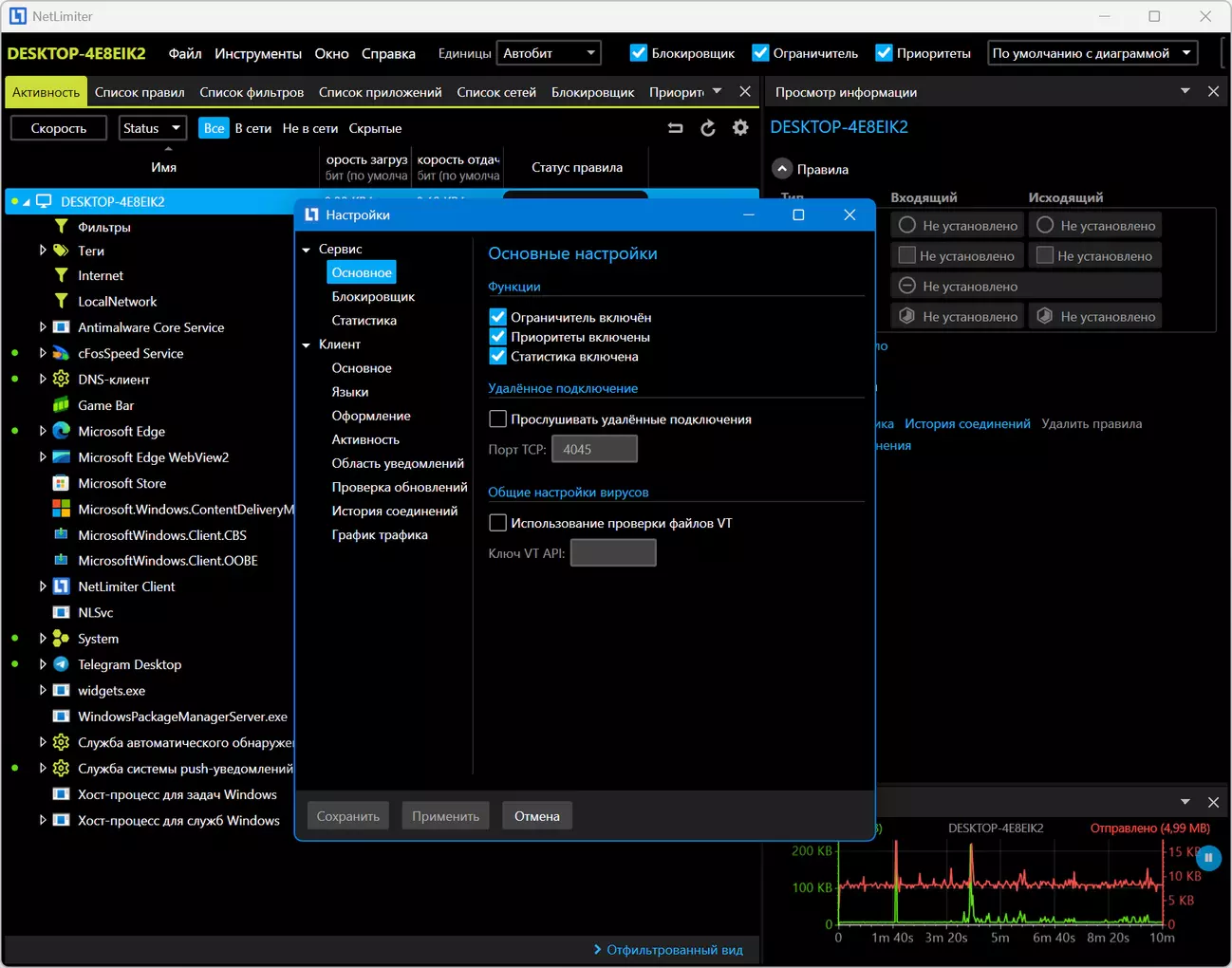Click the Game Bar icon
This screenshot has height=968, width=1232.
(62, 405)
